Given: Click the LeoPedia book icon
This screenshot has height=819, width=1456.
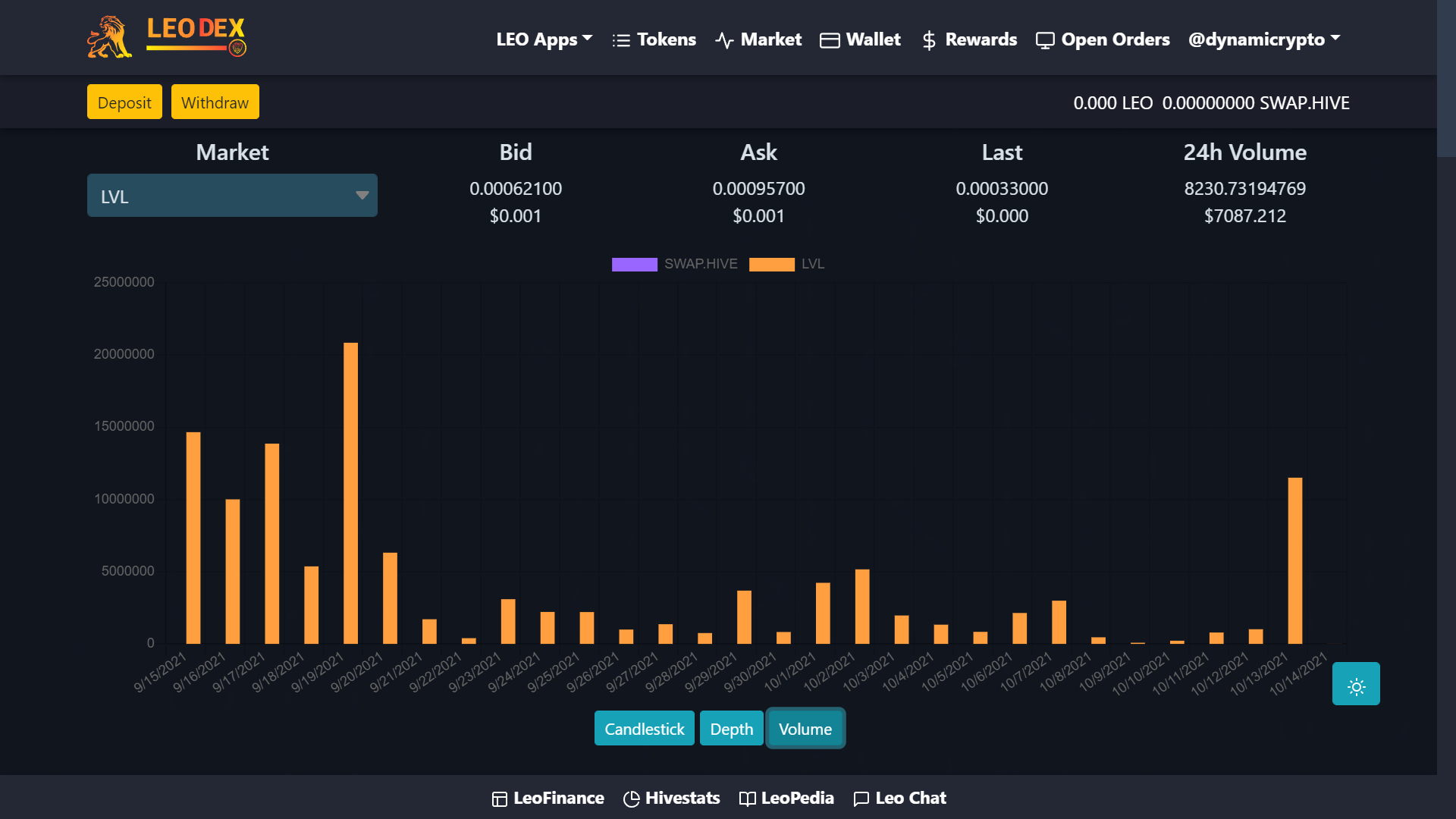Looking at the screenshot, I should (747, 799).
